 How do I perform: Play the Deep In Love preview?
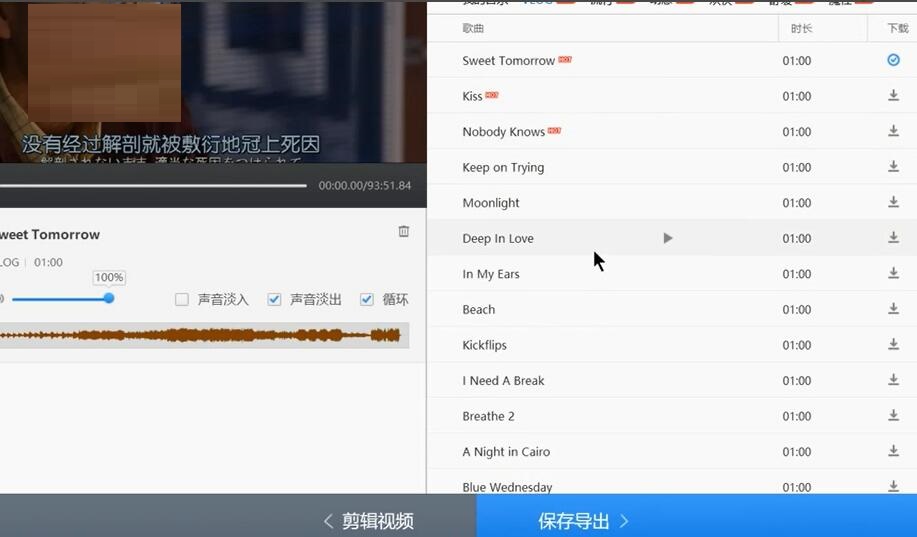[668, 238]
